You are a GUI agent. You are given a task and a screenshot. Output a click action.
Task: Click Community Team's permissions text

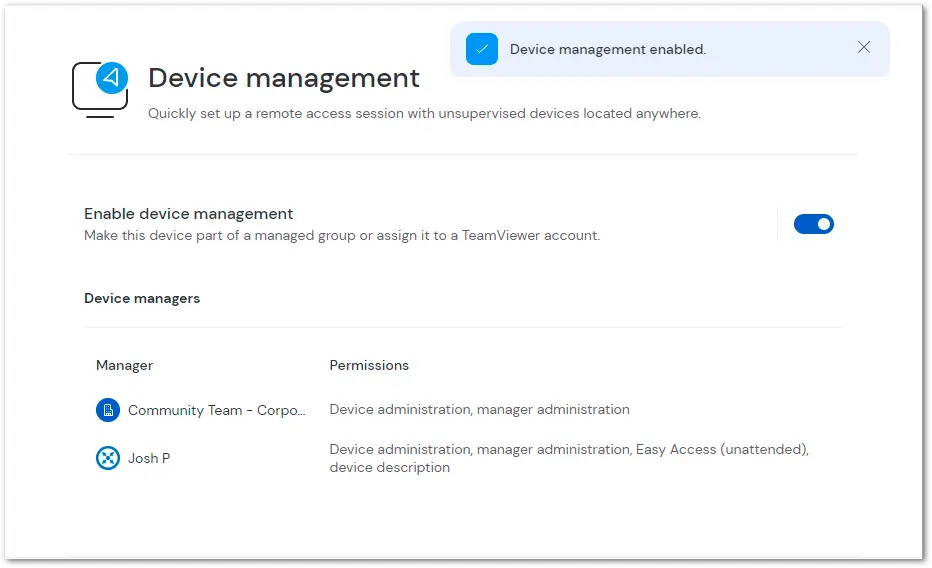[x=479, y=409]
